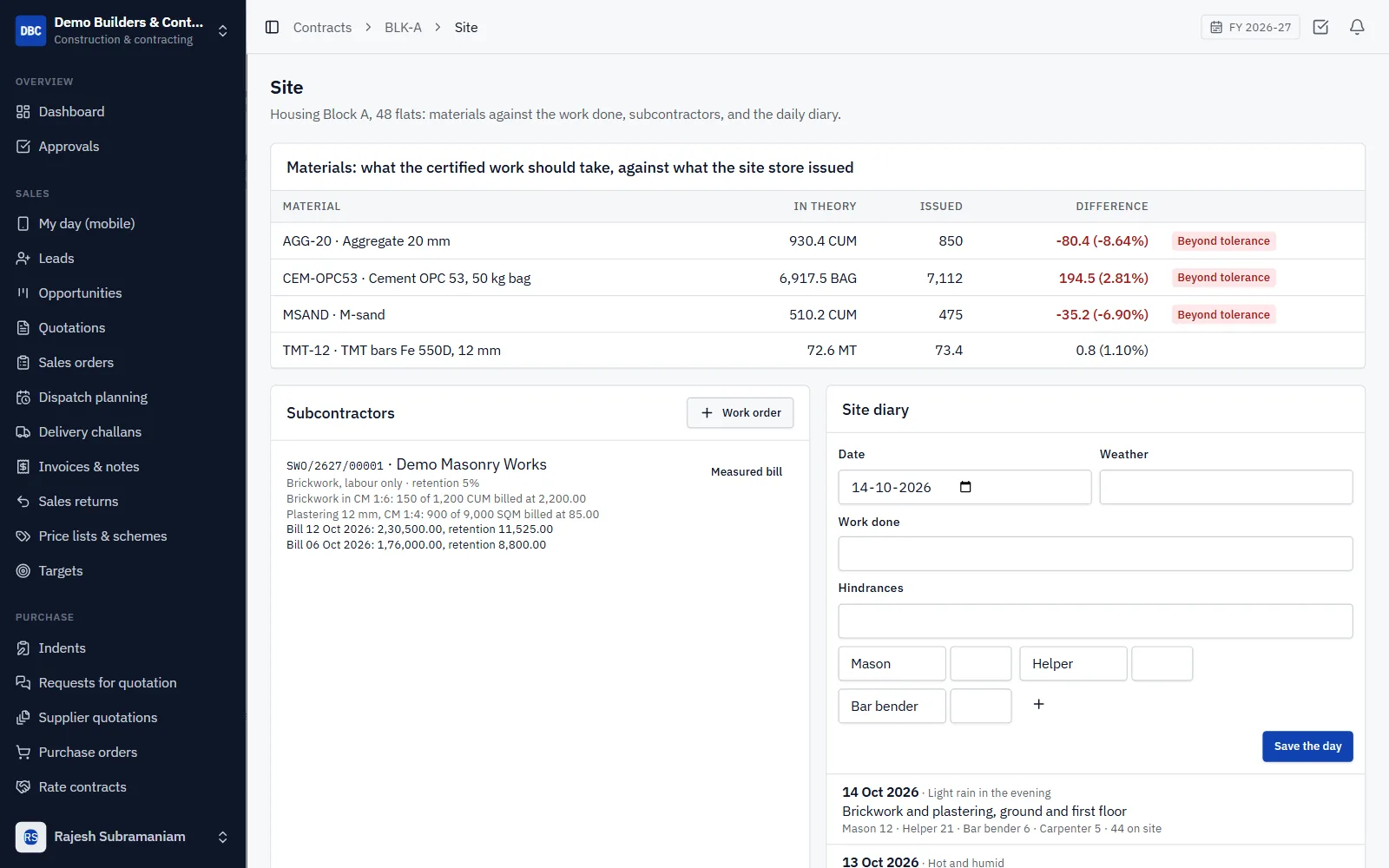This screenshot has width=1389, height=868.
Task: Open Supplier quotations in sidebar
Action: [x=98, y=718]
